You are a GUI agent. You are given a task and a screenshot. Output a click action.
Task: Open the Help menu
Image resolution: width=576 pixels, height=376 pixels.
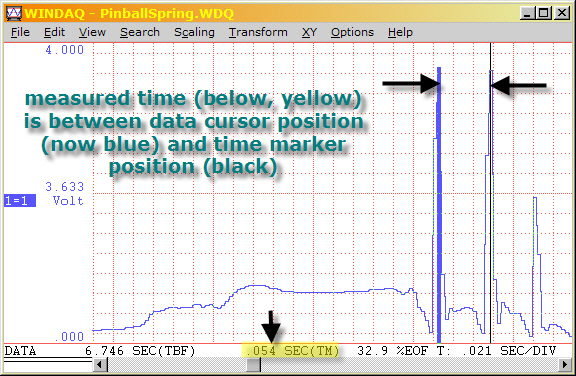coord(400,32)
